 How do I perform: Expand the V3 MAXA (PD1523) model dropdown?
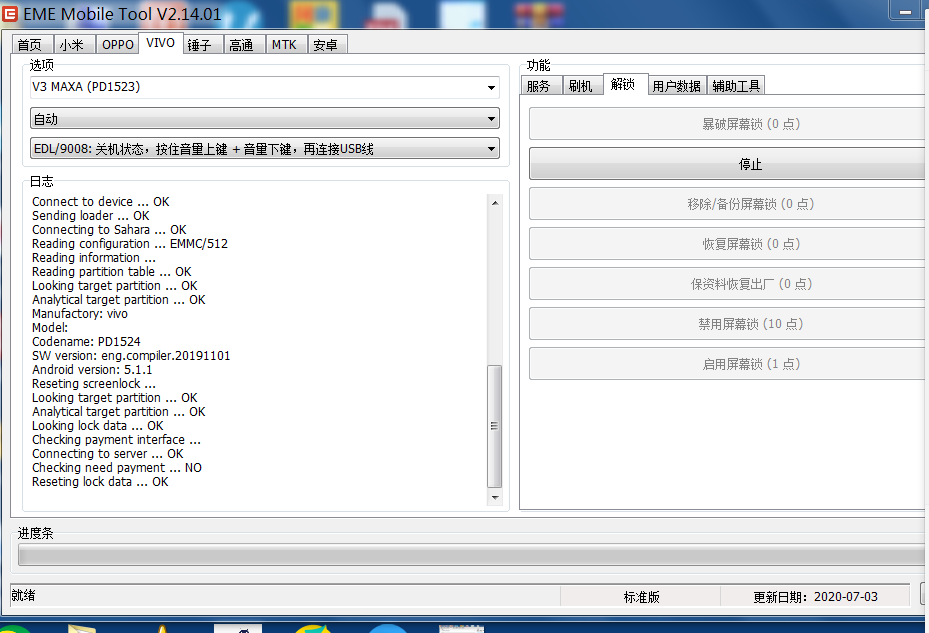click(x=491, y=87)
